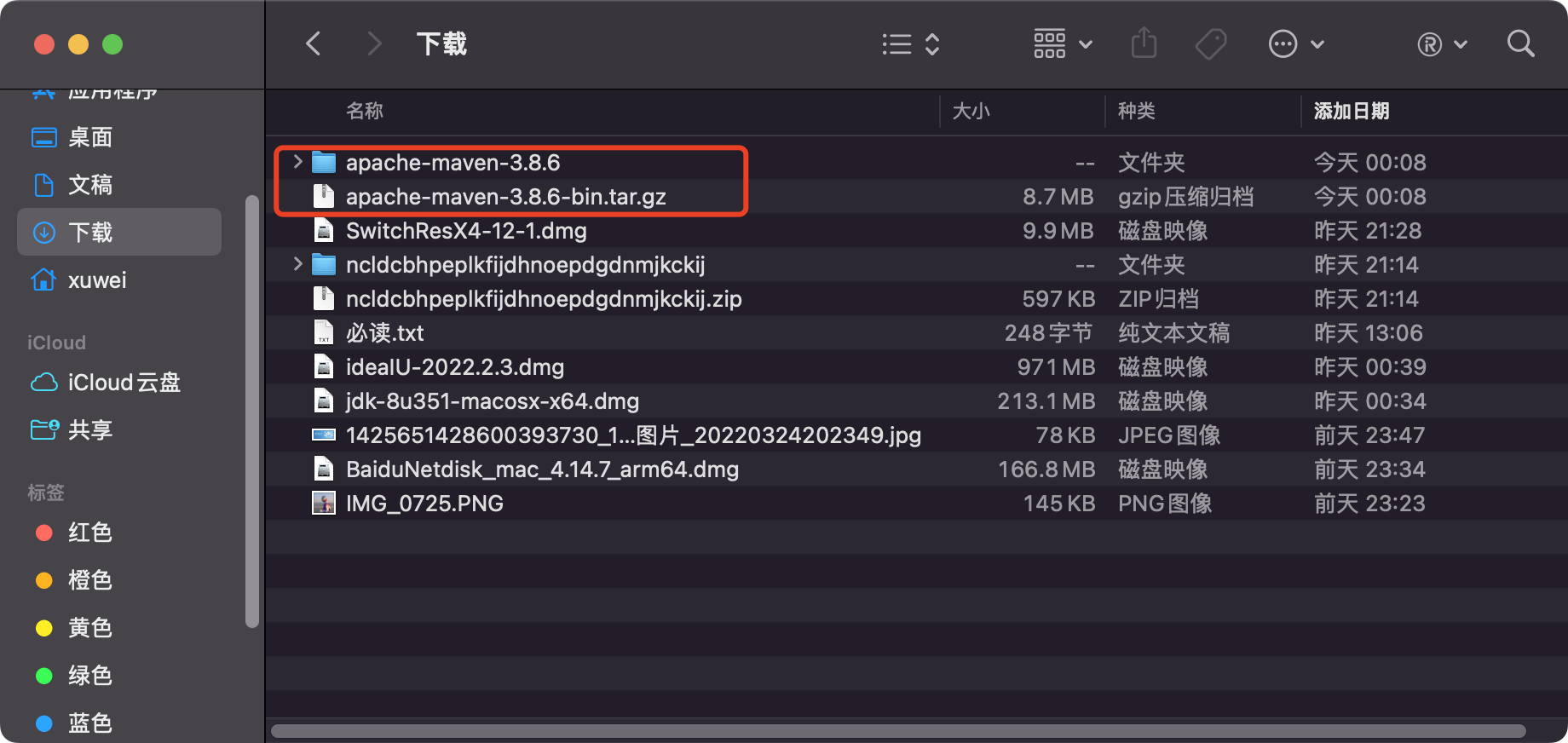Screen dimensions: 1568x743
Task: Open the group-by grid dropdown
Action: [1062, 43]
